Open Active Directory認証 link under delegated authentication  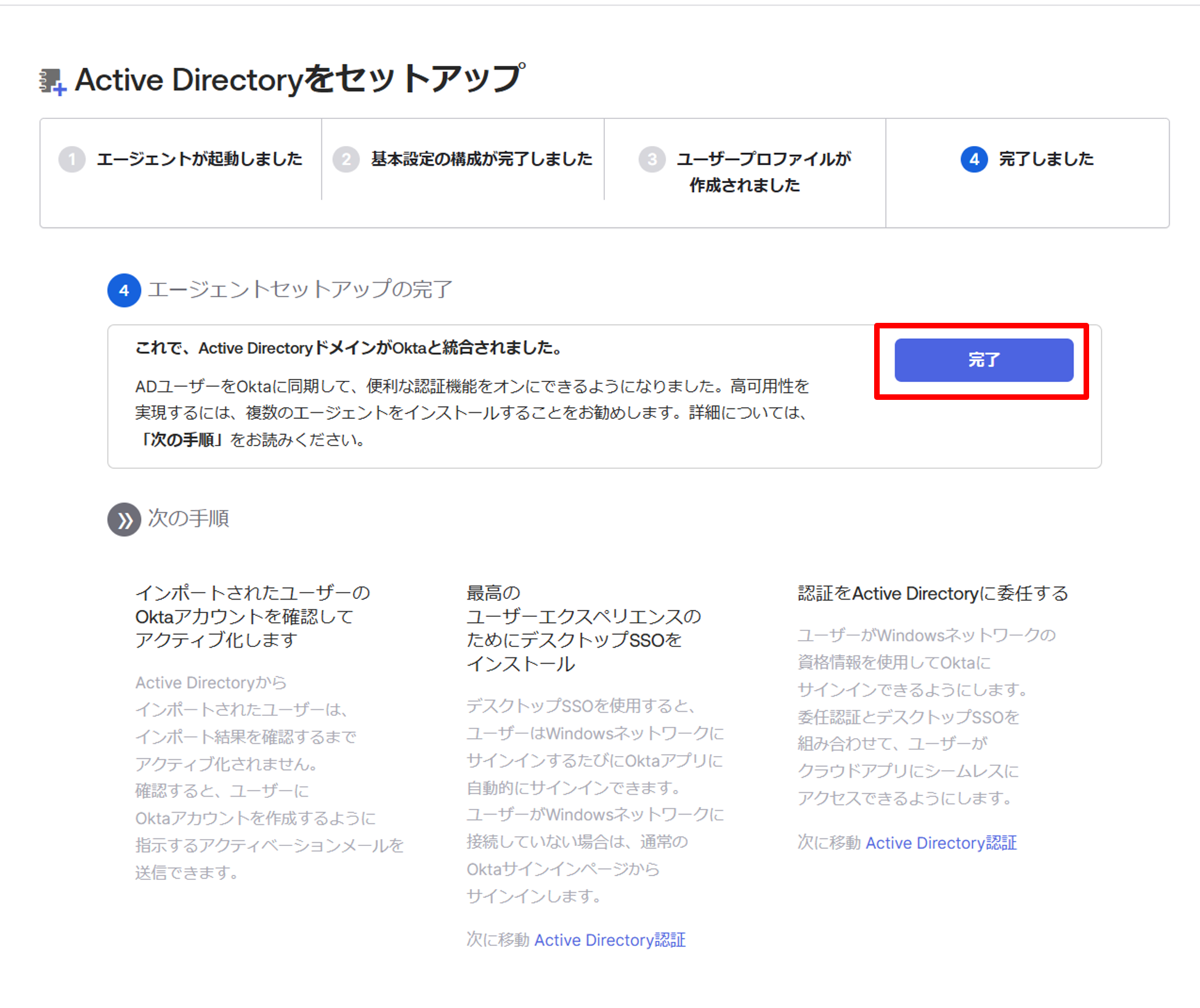click(x=941, y=842)
